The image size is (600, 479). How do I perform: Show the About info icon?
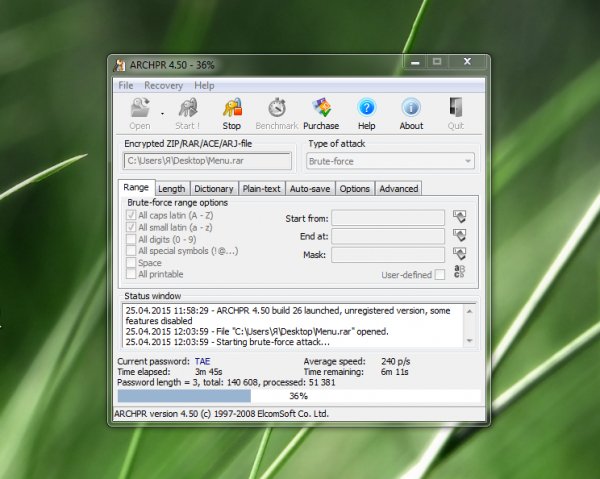tap(411, 114)
